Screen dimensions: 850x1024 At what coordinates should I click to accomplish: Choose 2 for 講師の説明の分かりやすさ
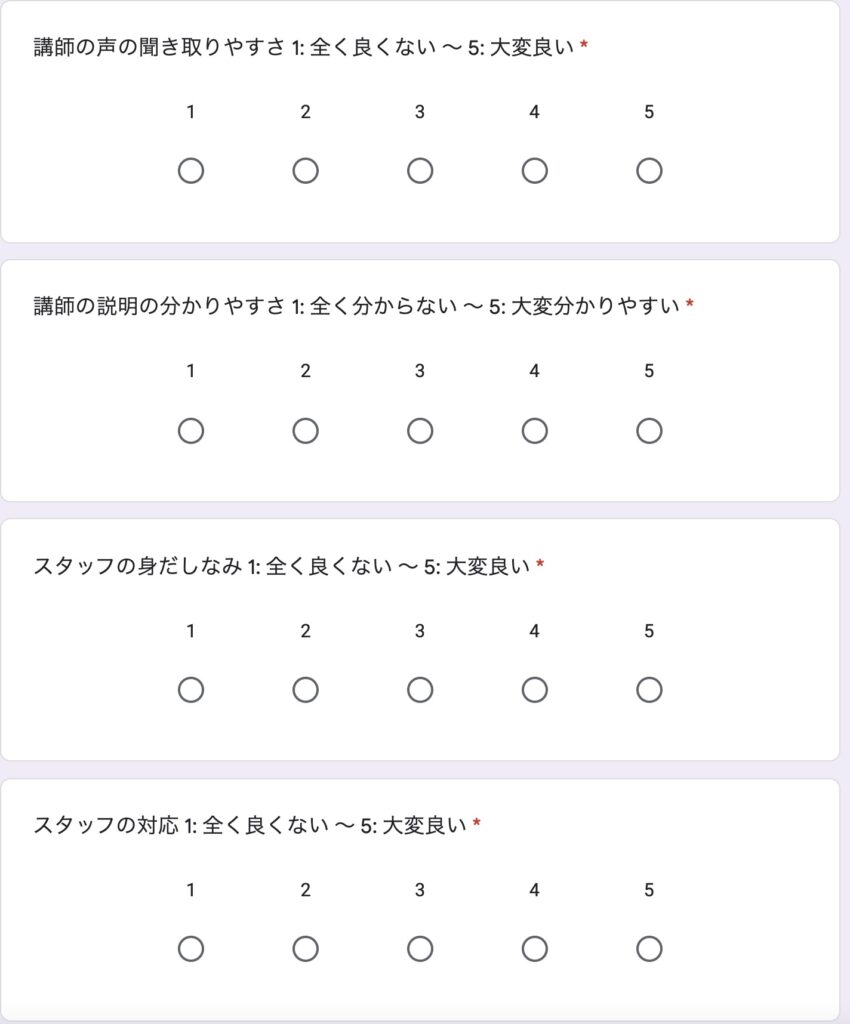coord(306,431)
